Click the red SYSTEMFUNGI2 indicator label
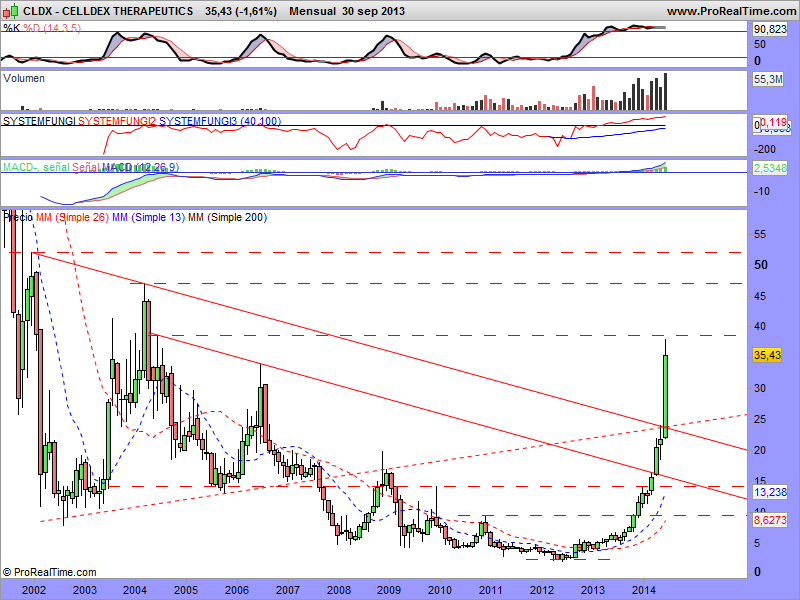Viewport: 800px width, 600px height. tap(117, 121)
